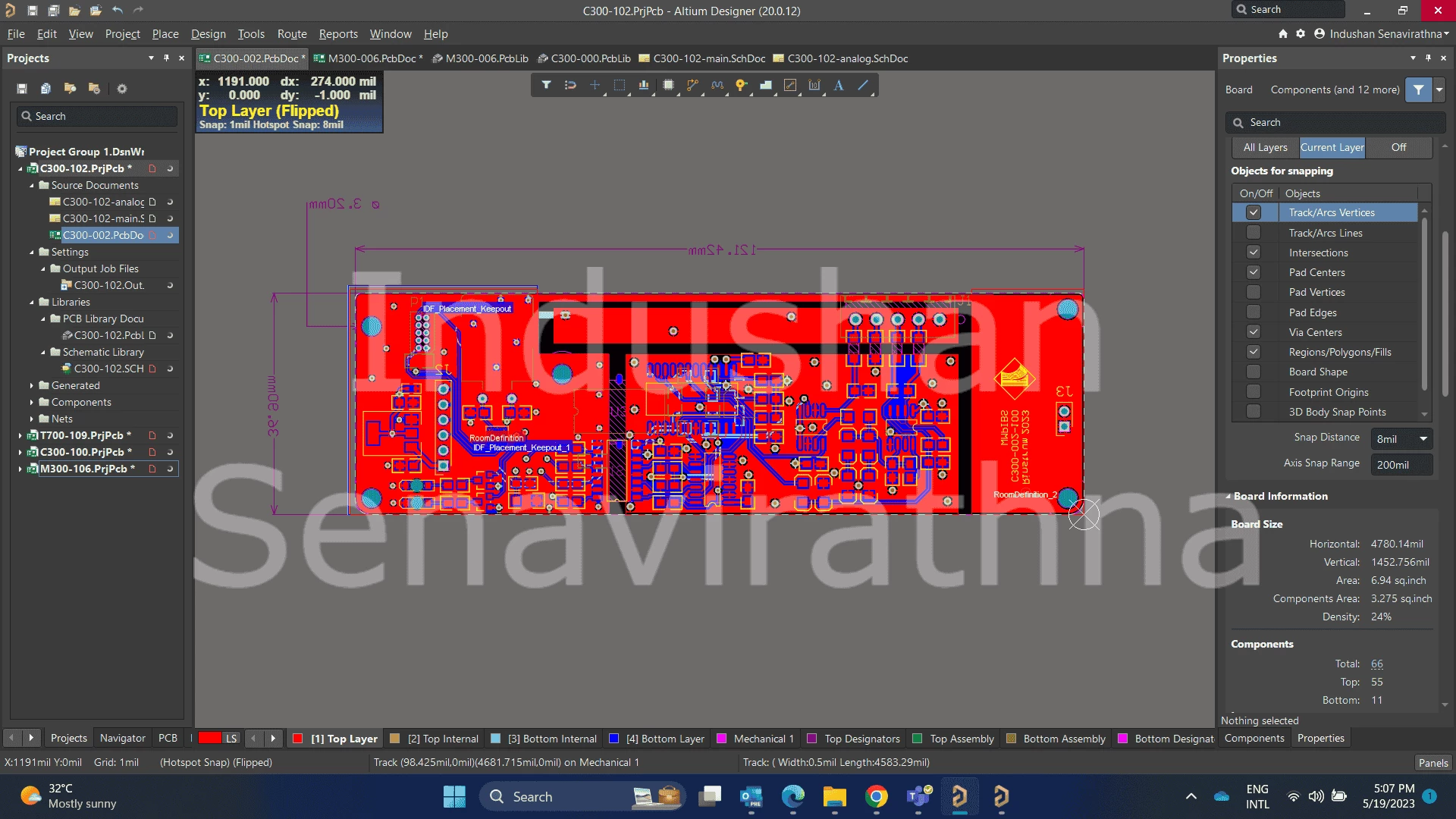The height and width of the screenshot is (819, 1456).
Task: Click the Undo arrow in title bar
Action: [117, 11]
